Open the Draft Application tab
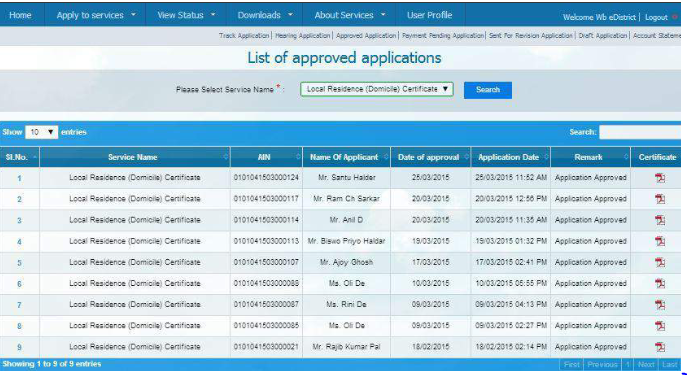The image size is (687, 375). tap(603, 36)
